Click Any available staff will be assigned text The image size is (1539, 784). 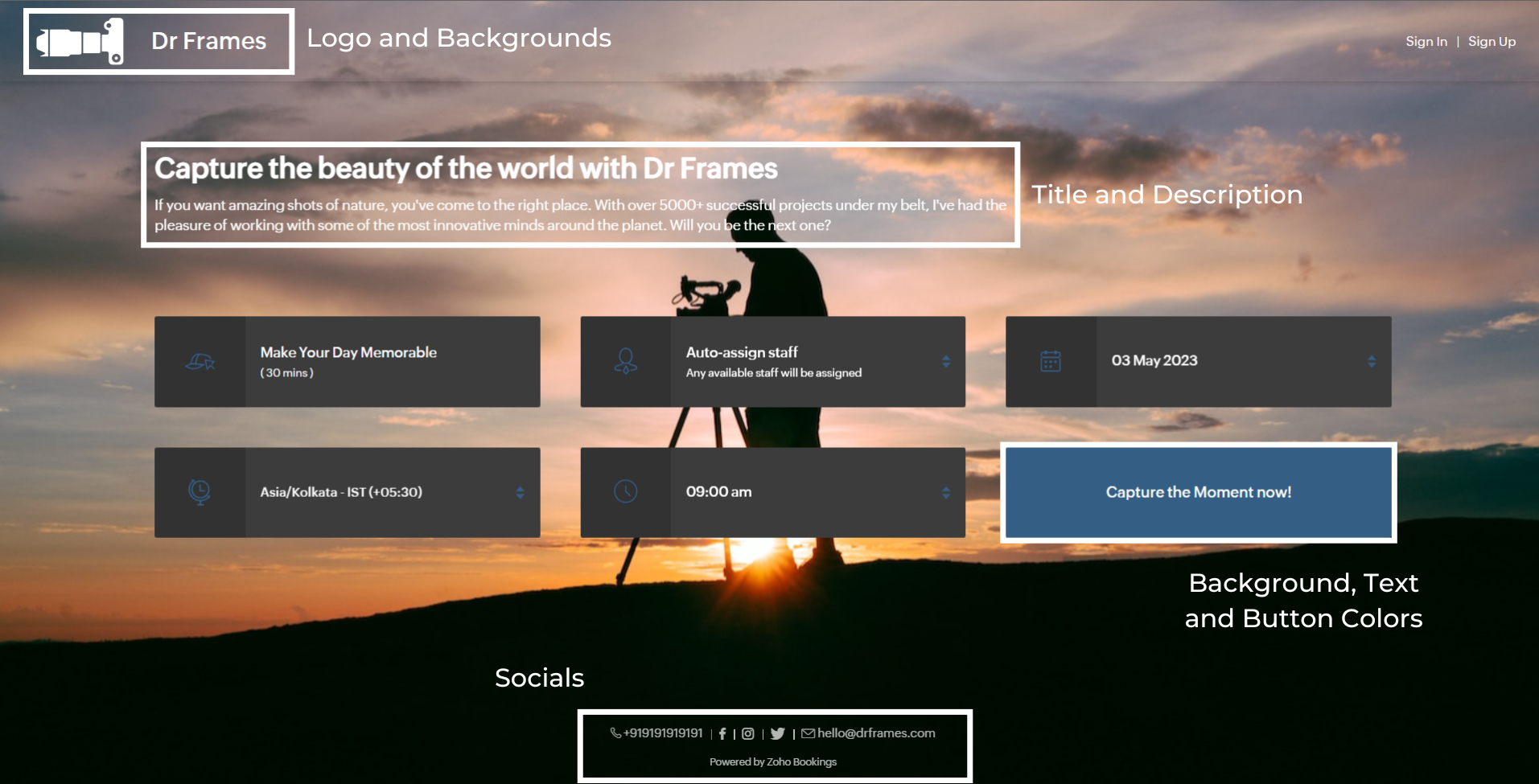click(774, 372)
